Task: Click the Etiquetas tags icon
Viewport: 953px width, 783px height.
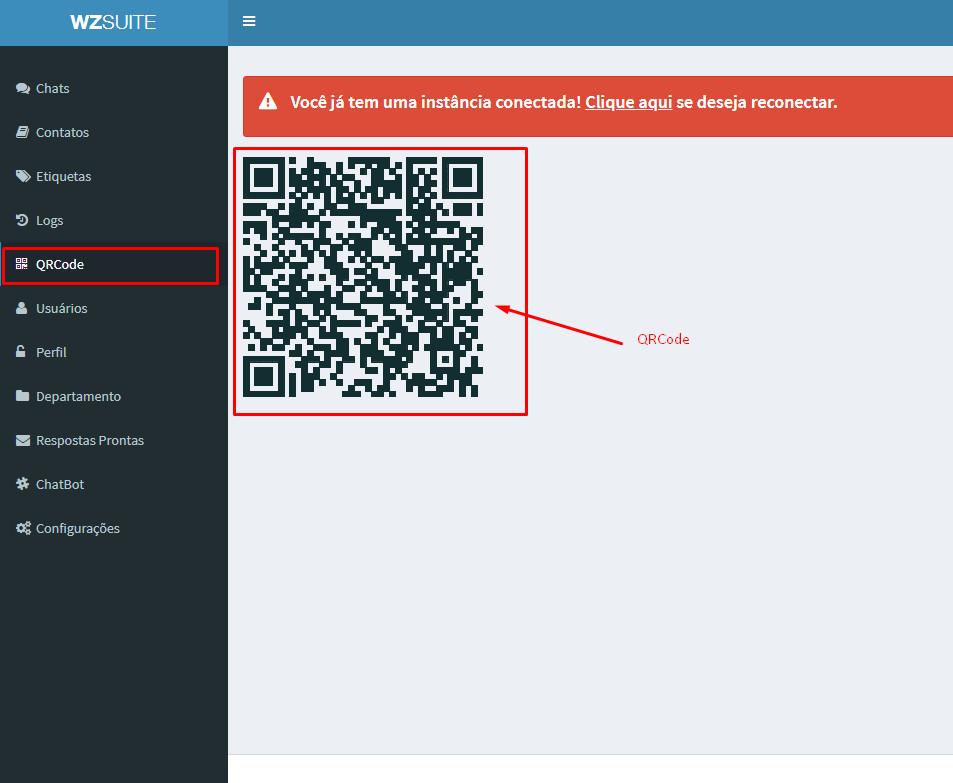Action: (x=23, y=176)
